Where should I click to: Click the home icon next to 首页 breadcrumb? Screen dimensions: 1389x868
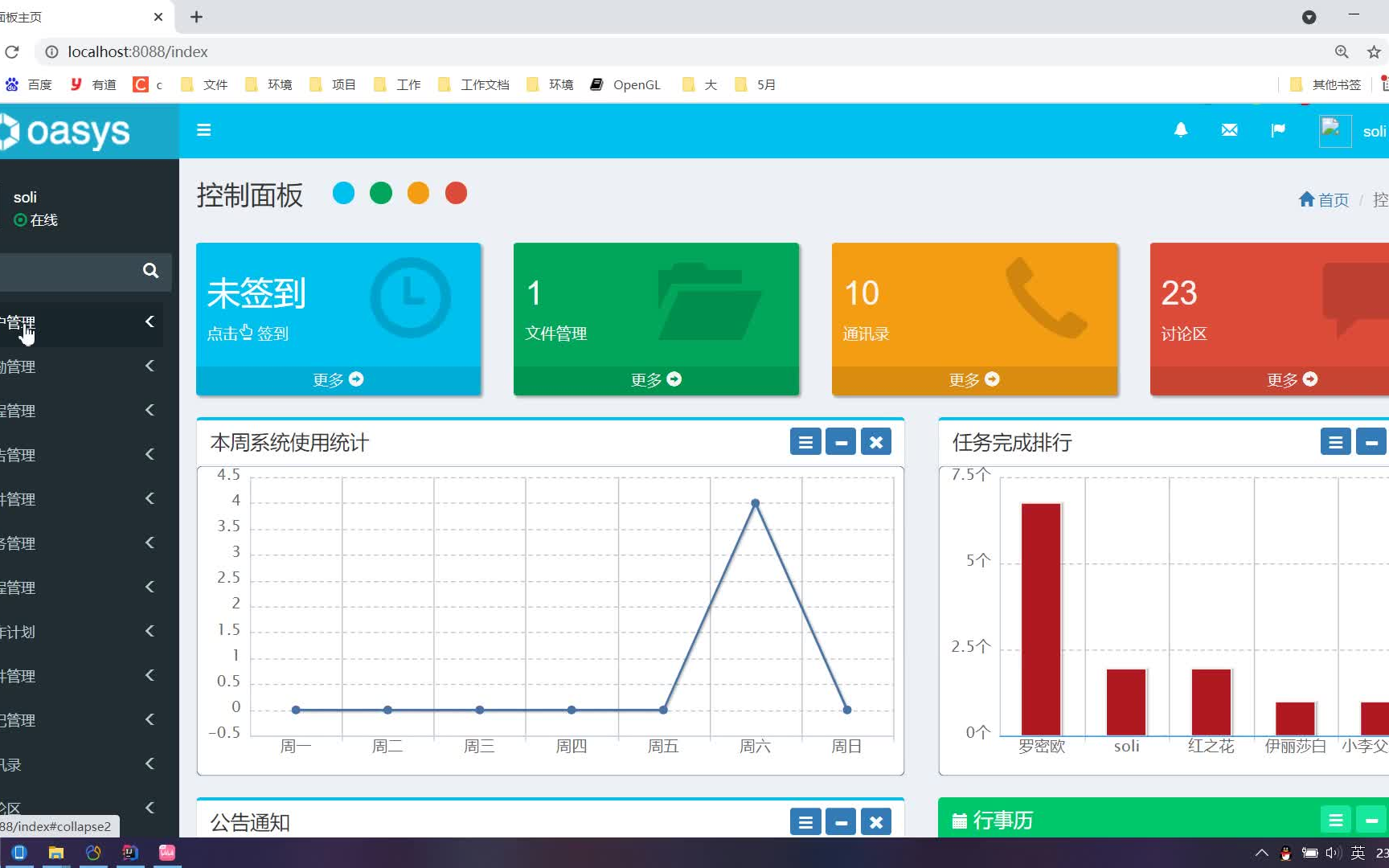pyautogui.click(x=1306, y=199)
